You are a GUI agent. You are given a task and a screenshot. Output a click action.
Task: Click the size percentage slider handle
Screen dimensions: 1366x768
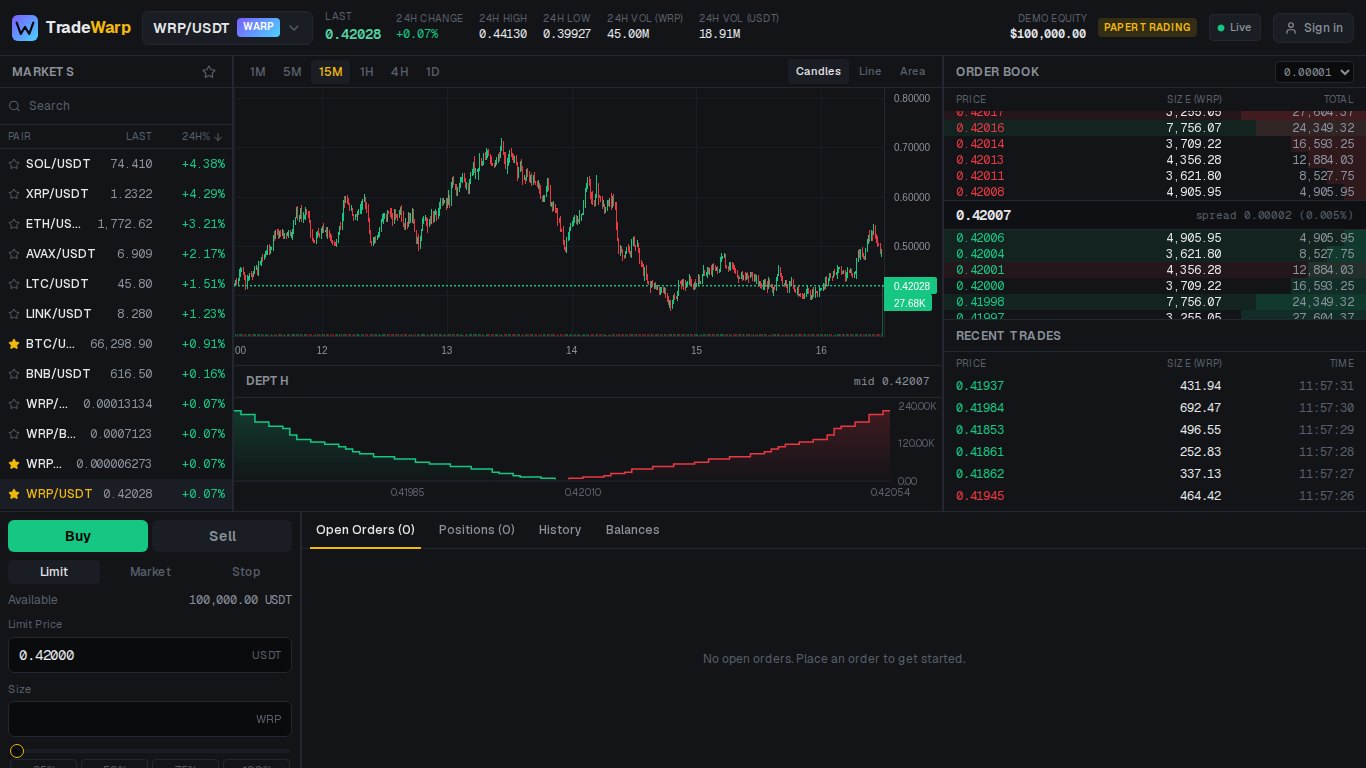point(17,751)
